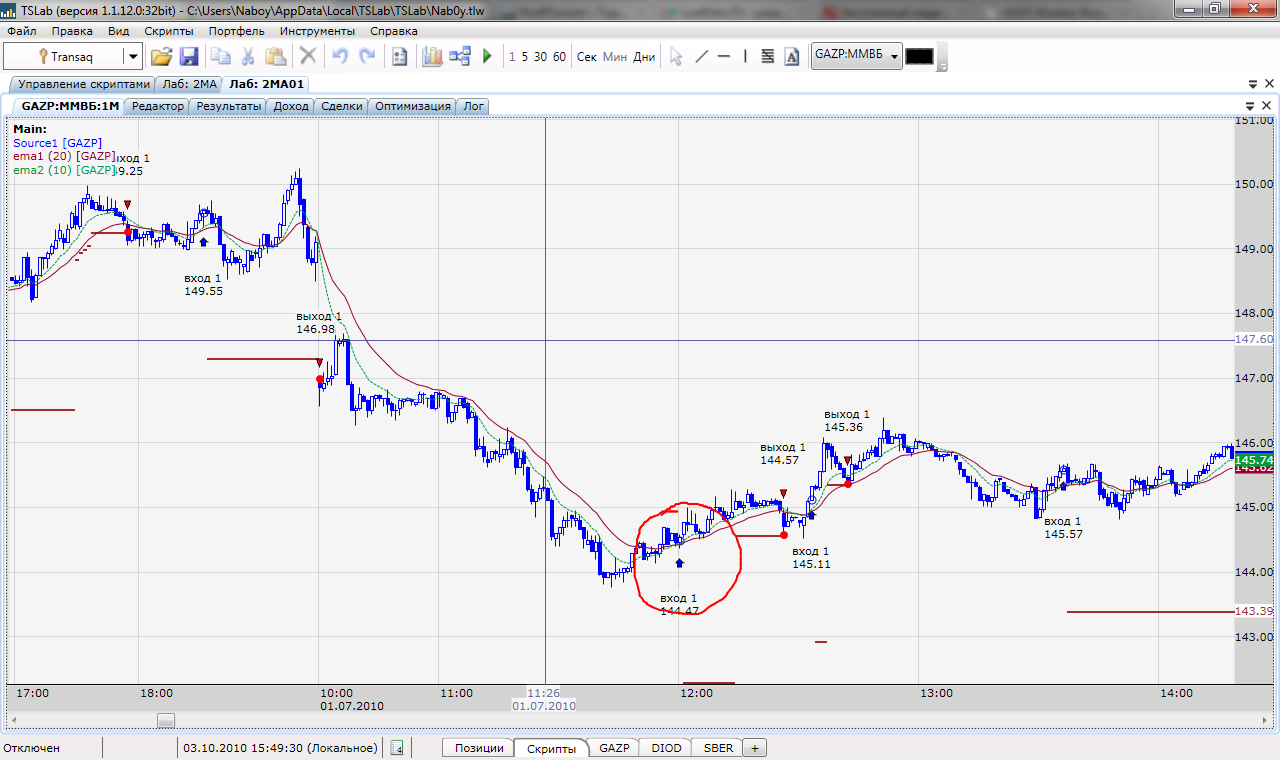Open the Вид menu
Screen dimensions: 1280x760
tap(119, 31)
